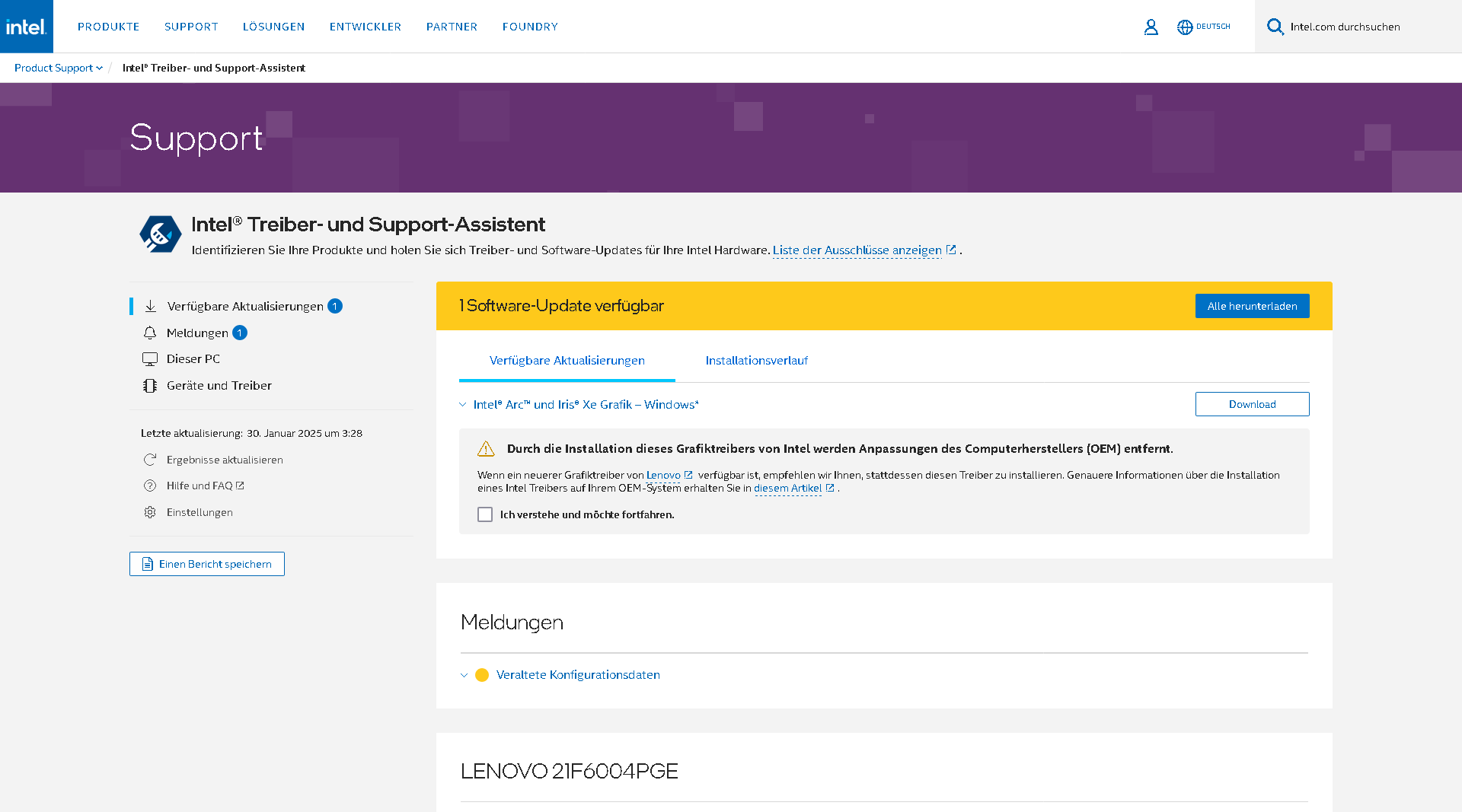Open 'Liste der Ausschlüsse anzeigen' link
This screenshot has height=812, width=1462.
857,250
